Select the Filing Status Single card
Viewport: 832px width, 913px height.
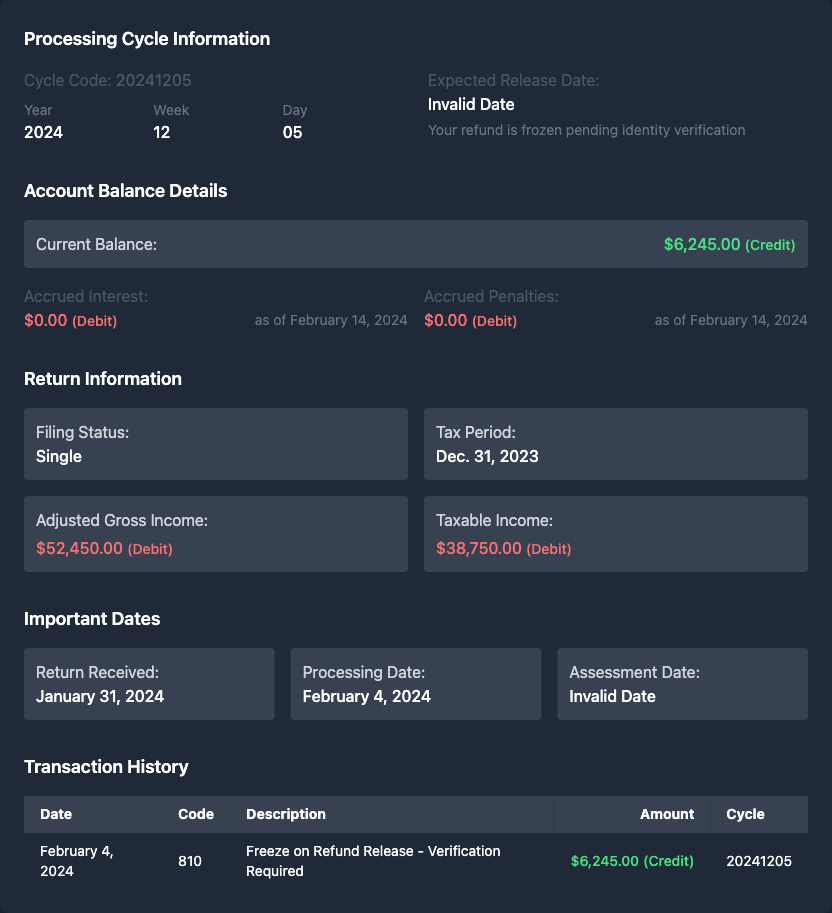coord(216,444)
